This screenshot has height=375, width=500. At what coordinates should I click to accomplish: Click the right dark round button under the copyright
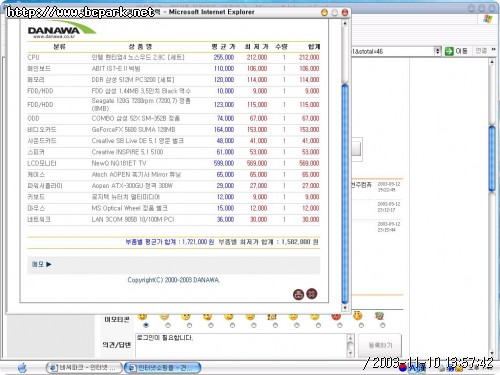tap(312, 293)
